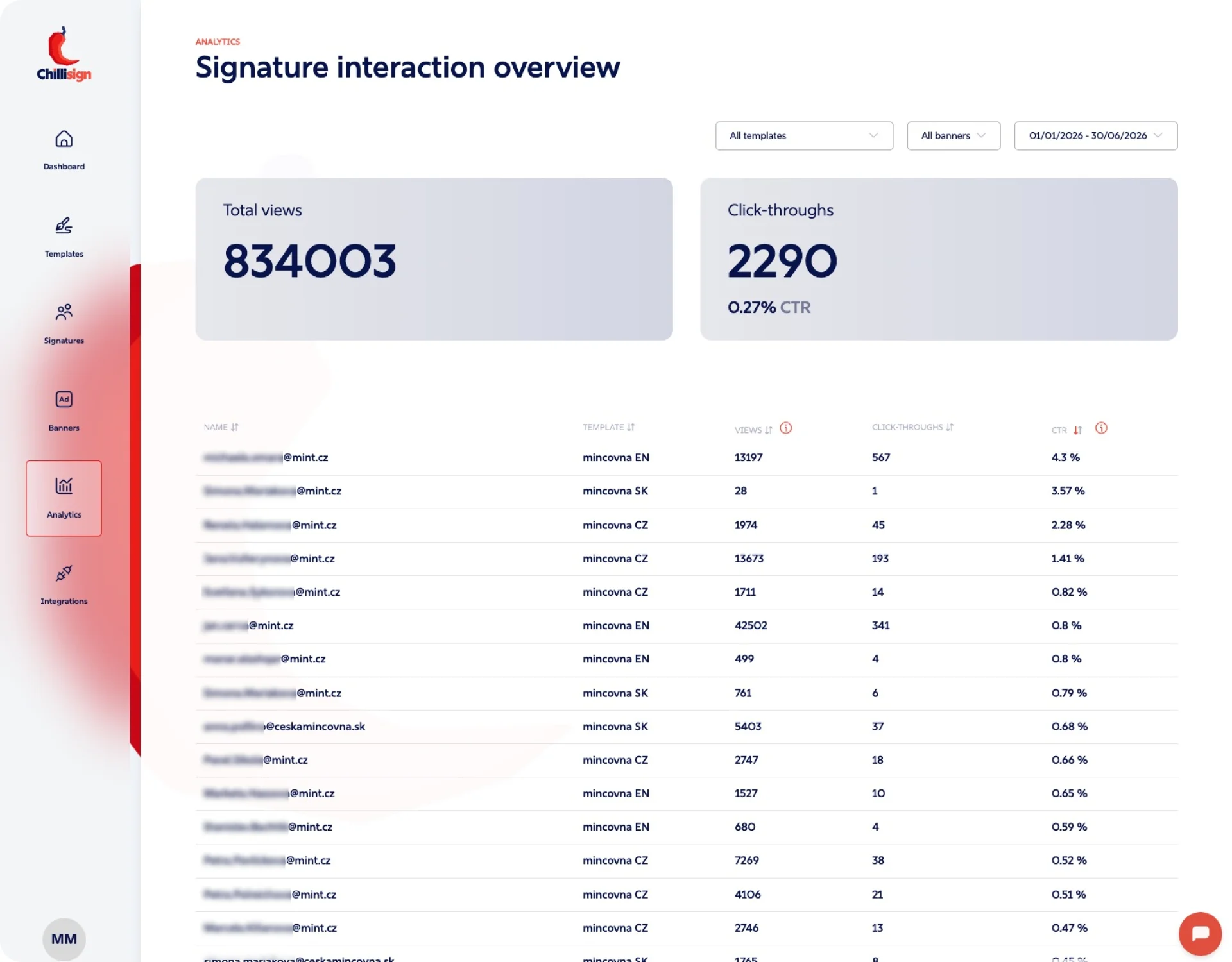Go to Dashboard menu label
The image size is (1232, 962).
point(64,167)
